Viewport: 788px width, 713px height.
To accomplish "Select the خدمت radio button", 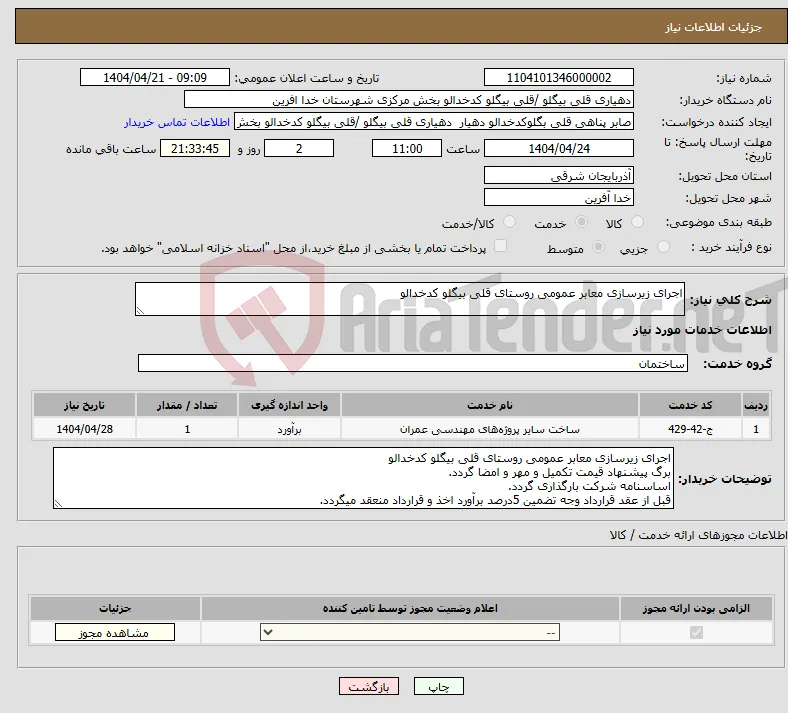I will tap(581, 222).
